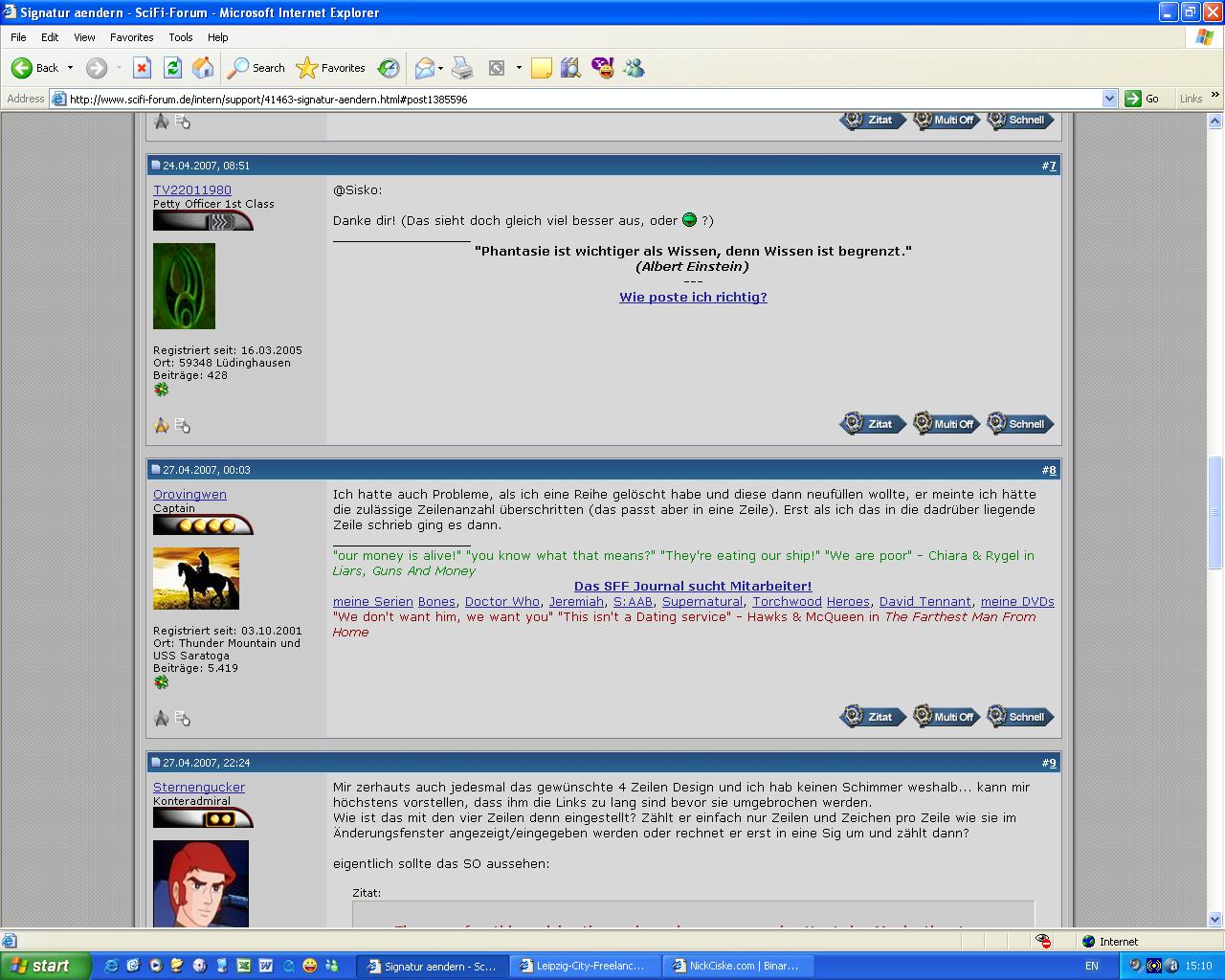Open the Favorites menu in menu bar
The image size is (1225, 980).
point(131,37)
